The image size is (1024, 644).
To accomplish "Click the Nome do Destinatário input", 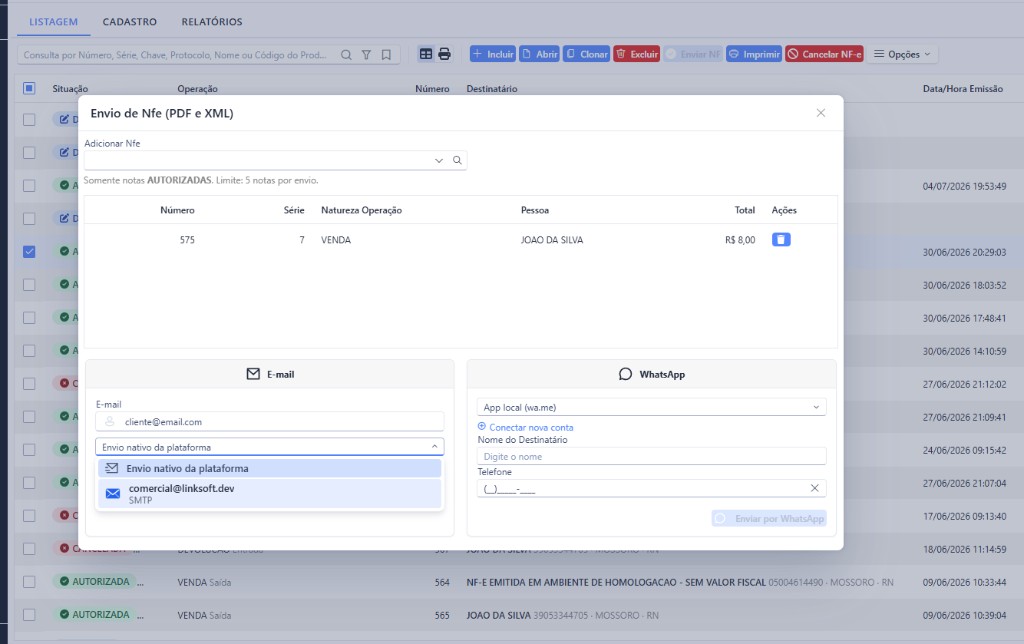I will (x=651, y=457).
